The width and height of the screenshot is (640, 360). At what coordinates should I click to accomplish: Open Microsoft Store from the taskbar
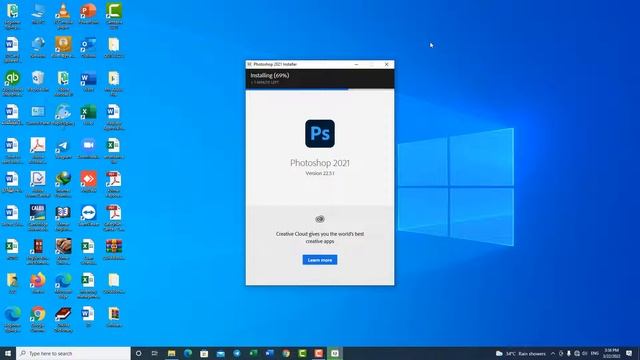(204, 353)
